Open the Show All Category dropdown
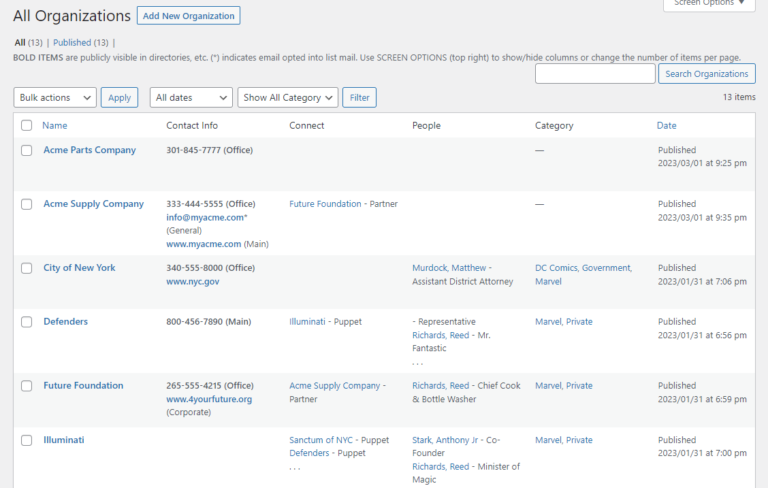 point(287,97)
